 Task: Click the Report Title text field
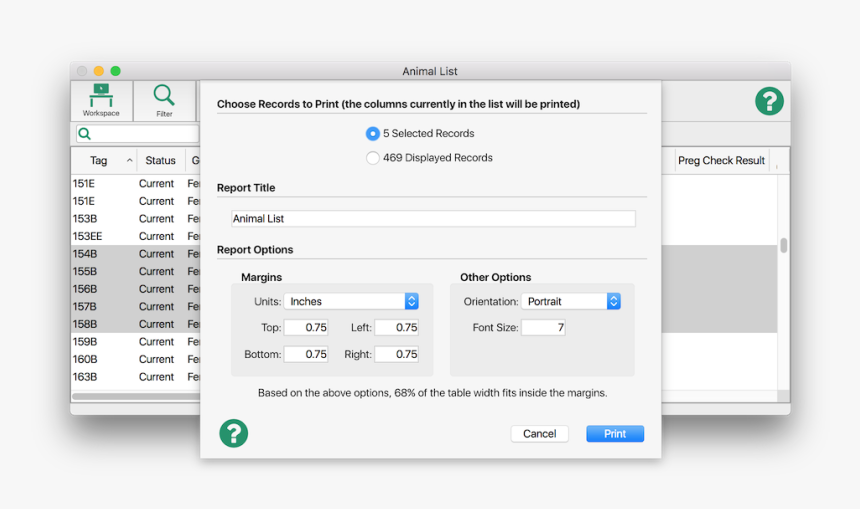click(x=433, y=218)
